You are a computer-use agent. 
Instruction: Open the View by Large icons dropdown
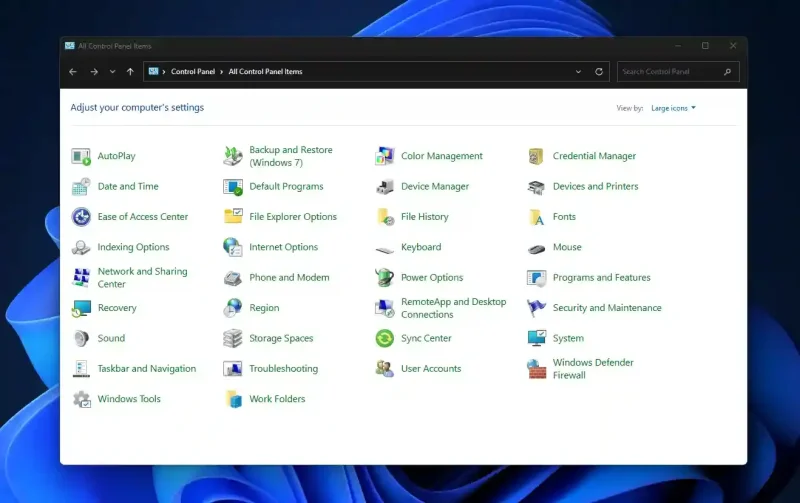(x=673, y=108)
